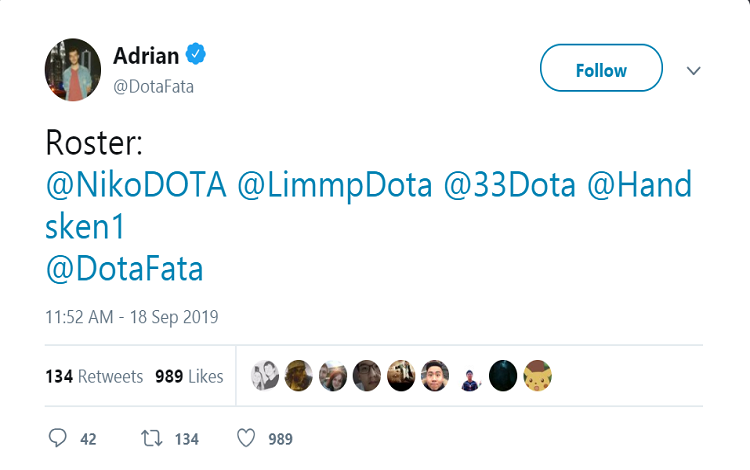The height and width of the screenshot is (470, 750).
Task: Click the gray @DotaFata handle under Adrian's name
Action: (153, 86)
